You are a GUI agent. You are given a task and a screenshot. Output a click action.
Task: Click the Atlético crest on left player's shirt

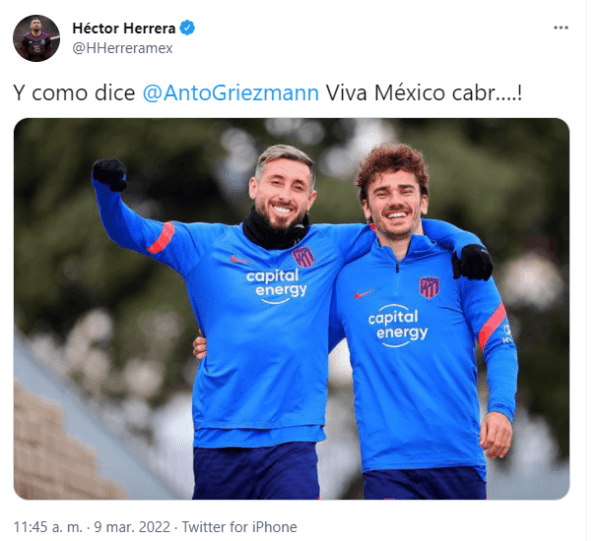click(x=303, y=256)
